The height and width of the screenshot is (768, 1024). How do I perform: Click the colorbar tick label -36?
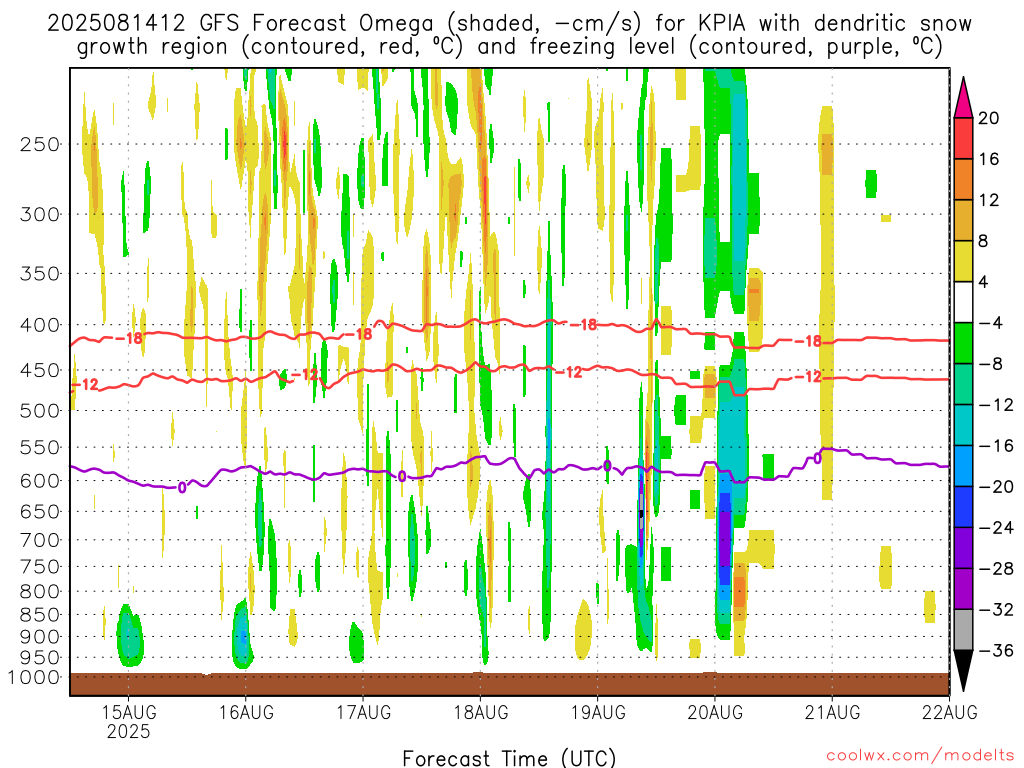tap(997, 650)
